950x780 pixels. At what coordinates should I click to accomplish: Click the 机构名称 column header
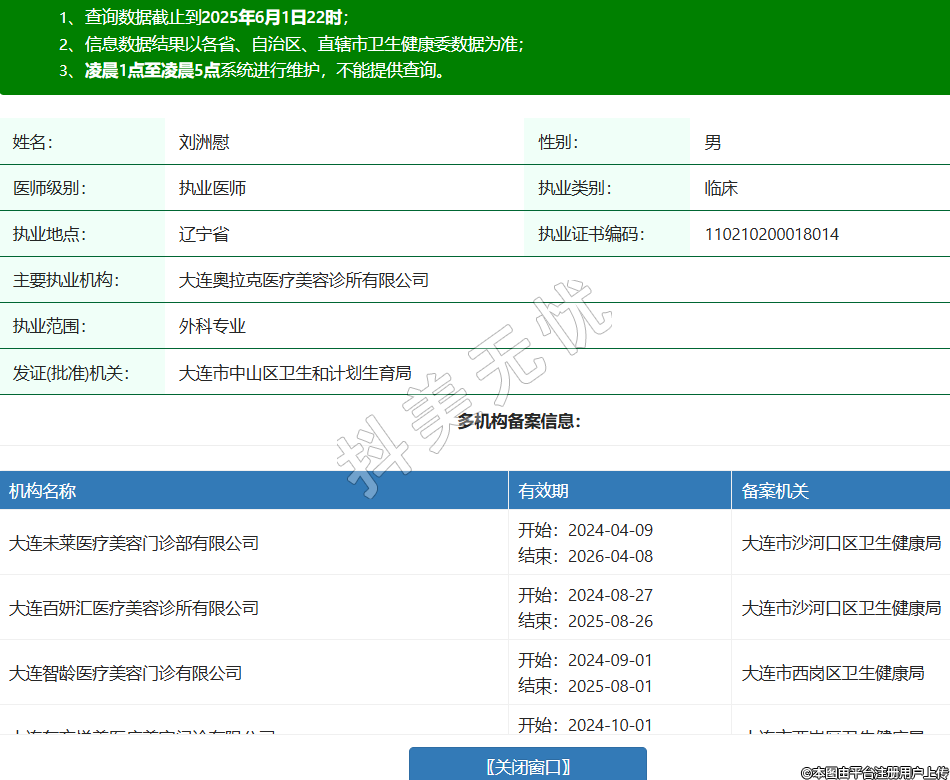tap(43, 491)
